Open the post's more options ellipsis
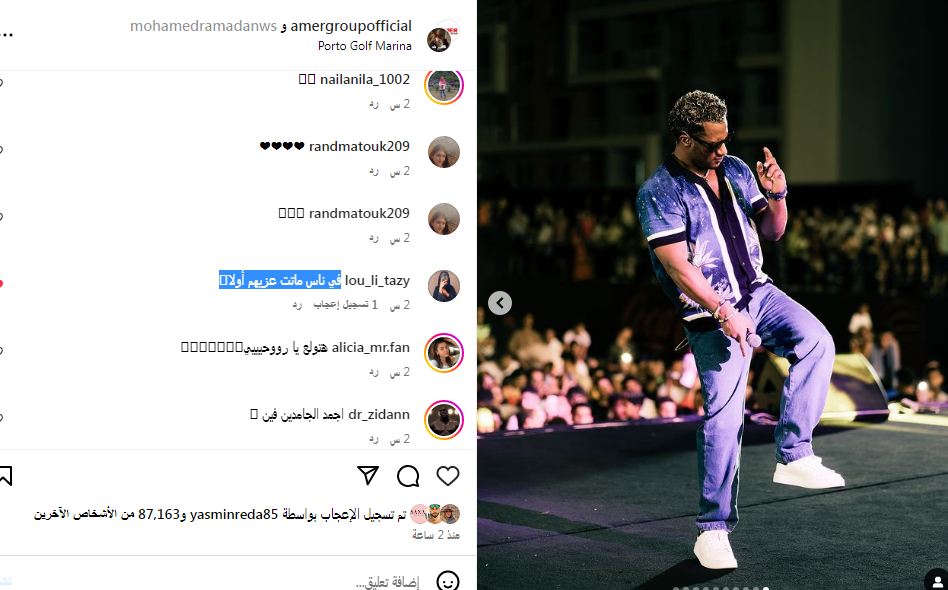948x590 pixels. click(x=5, y=34)
